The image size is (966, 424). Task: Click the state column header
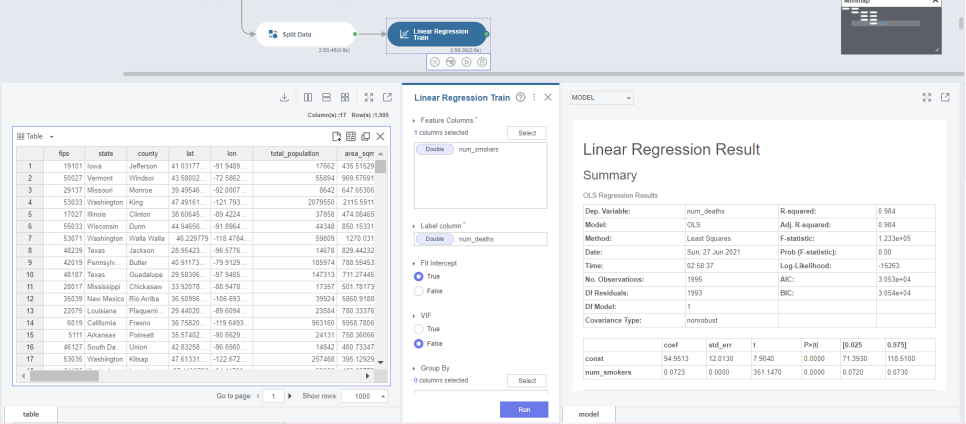pos(106,153)
